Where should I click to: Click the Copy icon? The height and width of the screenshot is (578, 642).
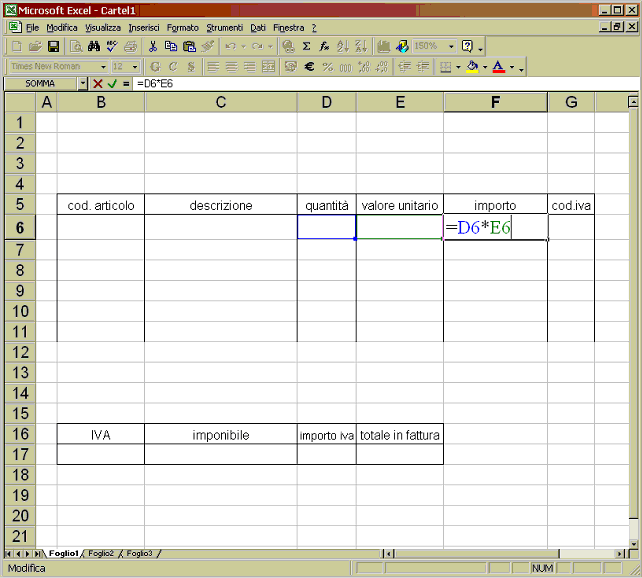pos(171,46)
